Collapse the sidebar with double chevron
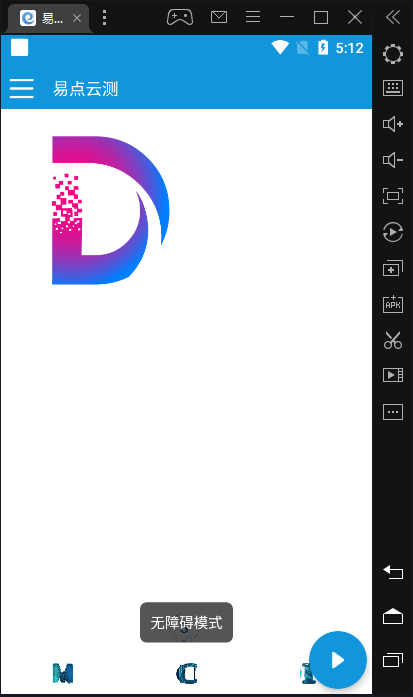Viewport: 413px width, 697px height. [x=393, y=17]
